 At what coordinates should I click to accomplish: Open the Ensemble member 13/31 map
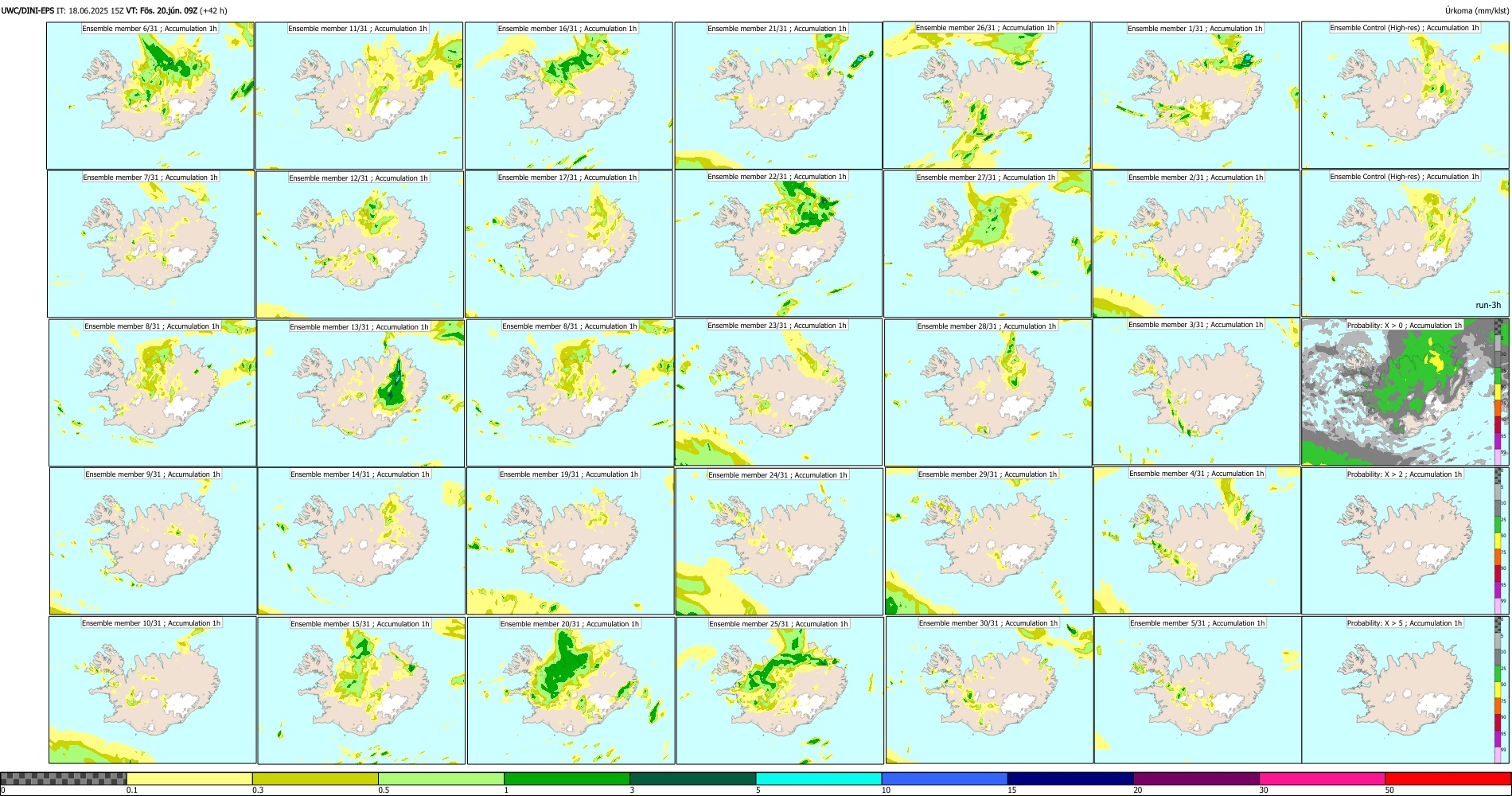[x=360, y=393]
